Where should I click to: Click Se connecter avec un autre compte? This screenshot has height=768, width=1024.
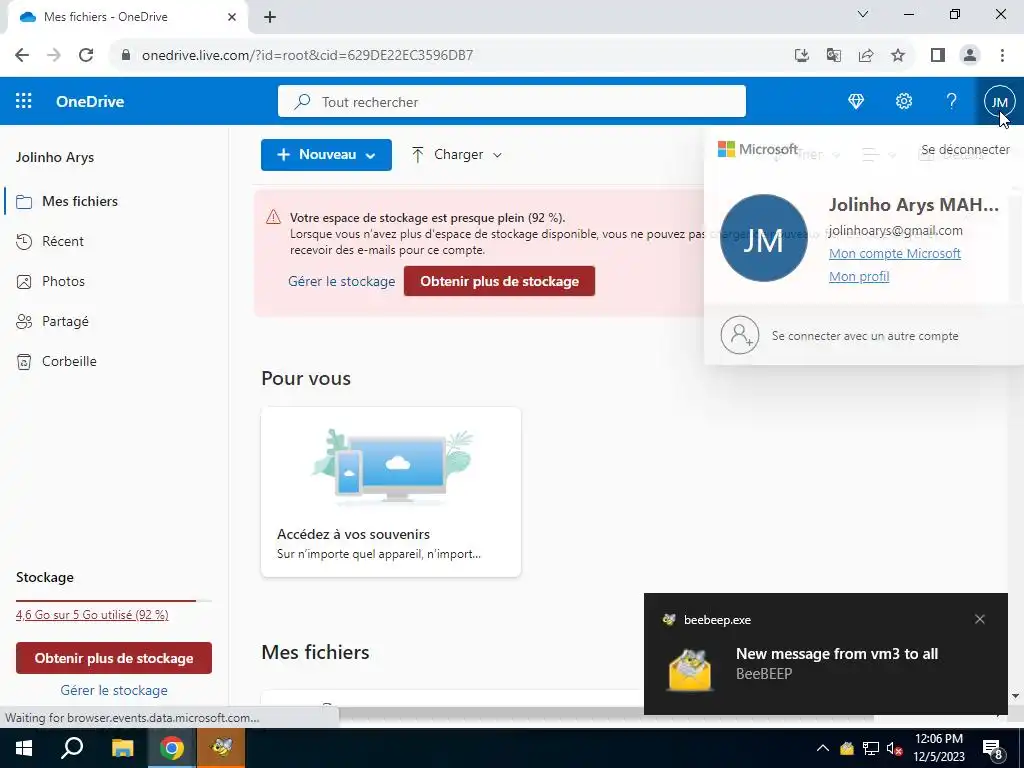pyautogui.click(x=865, y=336)
